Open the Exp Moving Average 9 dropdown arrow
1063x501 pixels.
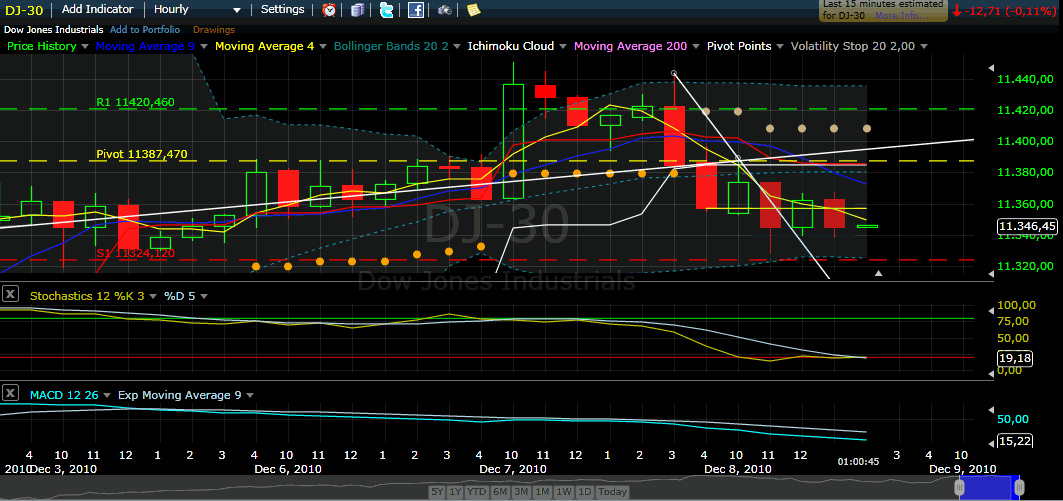(x=249, y=395)
